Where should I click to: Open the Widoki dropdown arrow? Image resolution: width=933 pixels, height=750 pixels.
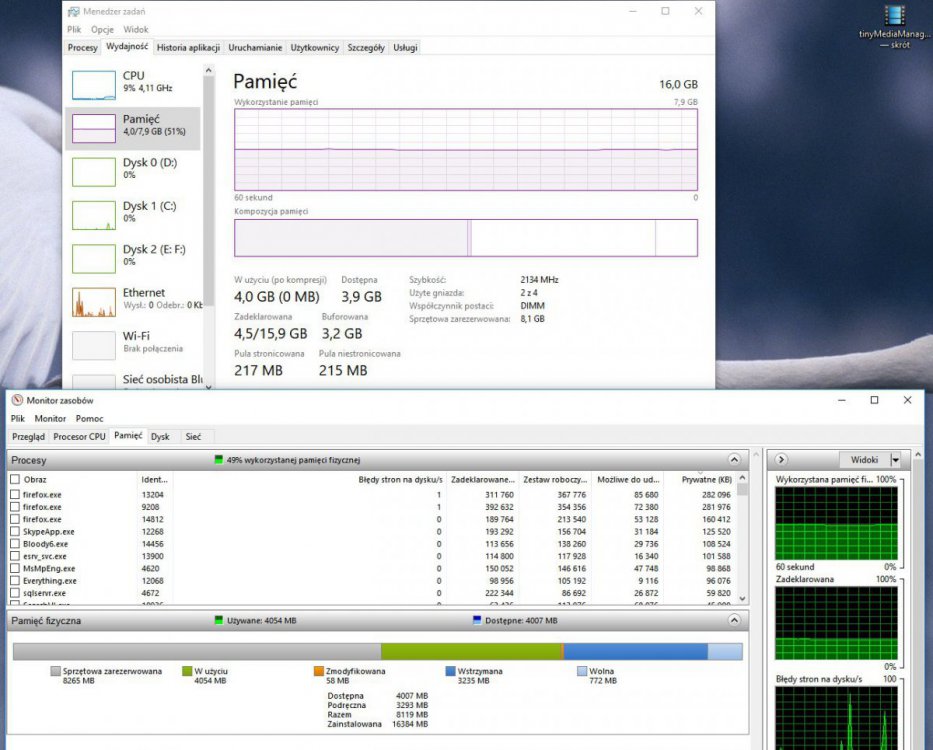point(895,460)
